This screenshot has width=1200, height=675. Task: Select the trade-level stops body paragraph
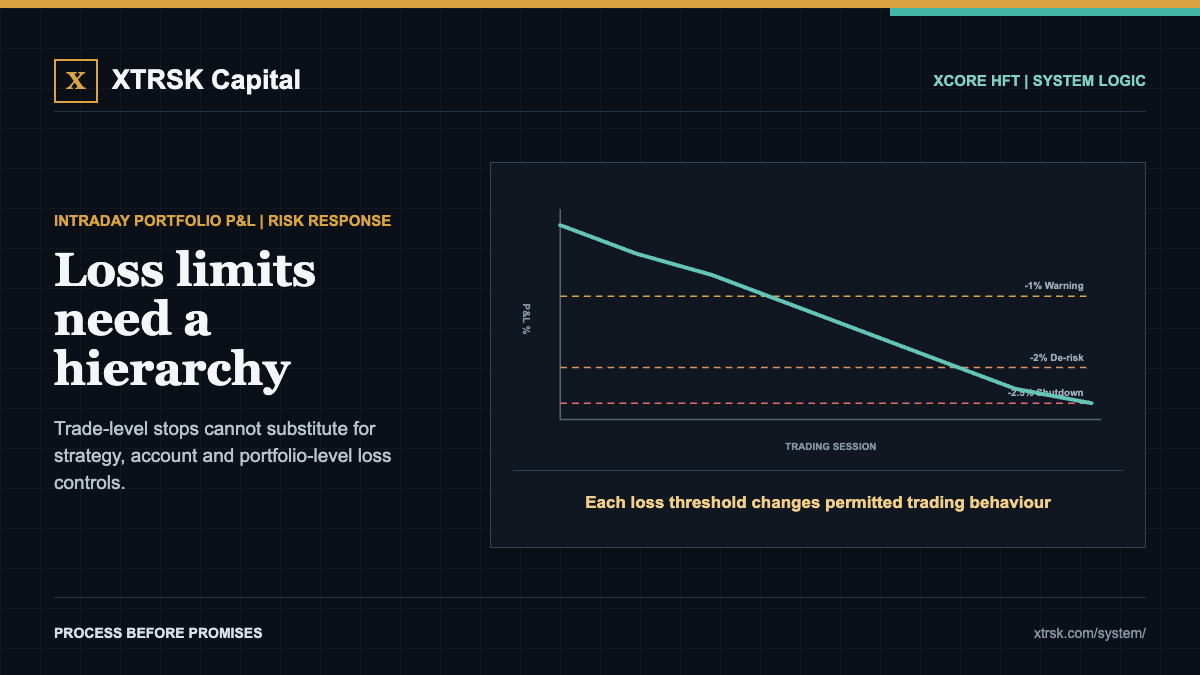point(222,456)
